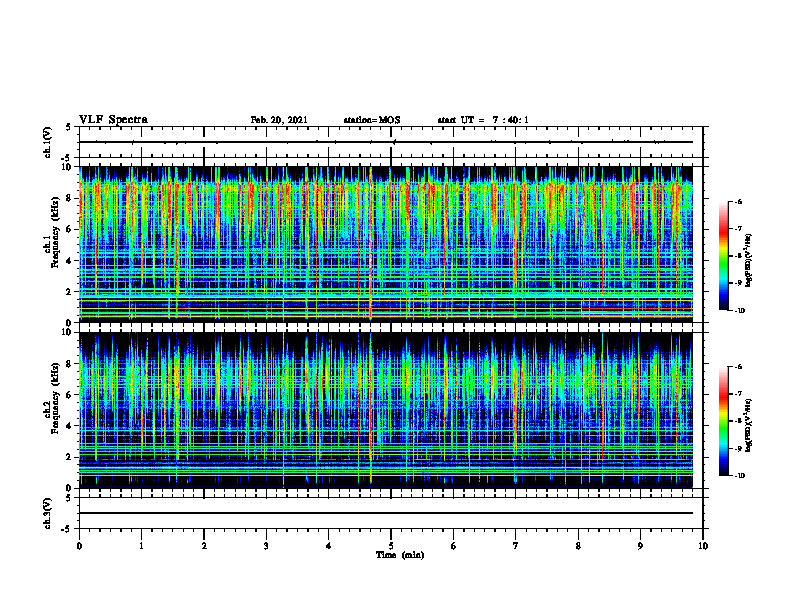
Task: Click the "ch.3(V)" waveform axis label
Action: pos(48,513)
